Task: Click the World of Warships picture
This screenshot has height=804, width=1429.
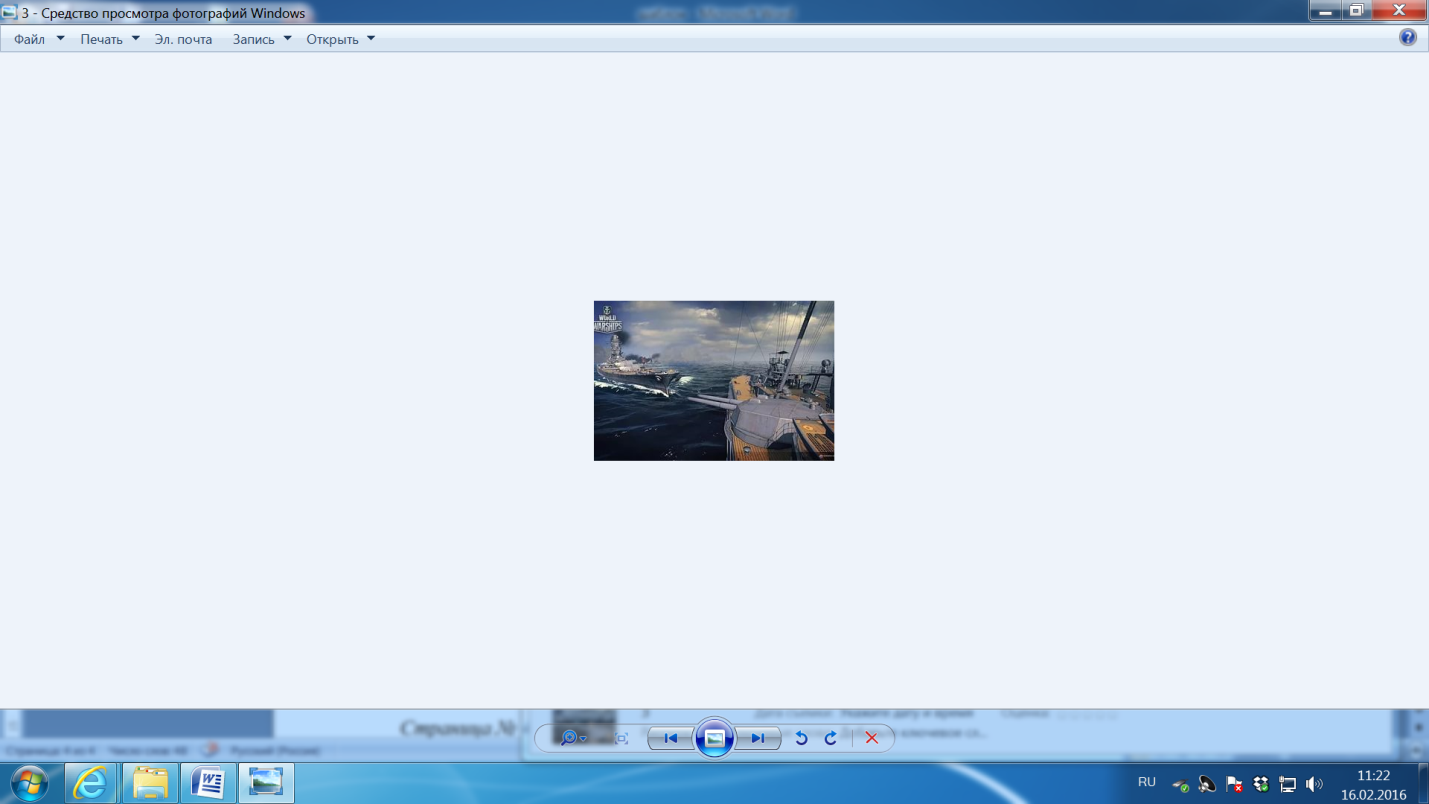Action: click(714, 381)
